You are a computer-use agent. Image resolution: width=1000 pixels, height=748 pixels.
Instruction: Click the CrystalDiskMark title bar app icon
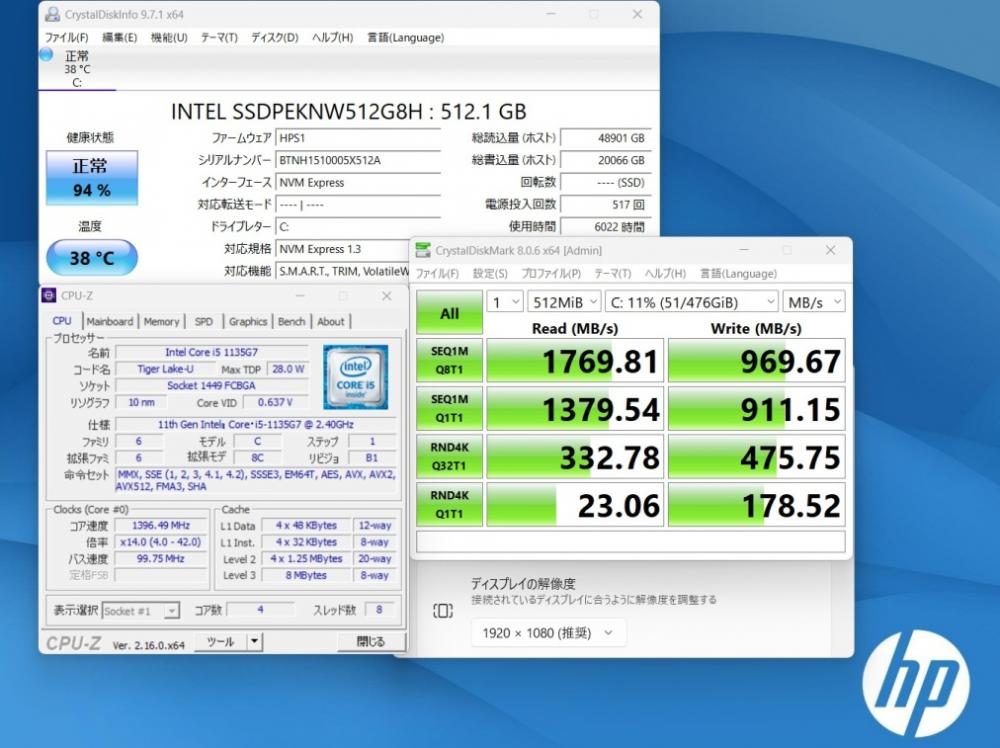(423, 250)
